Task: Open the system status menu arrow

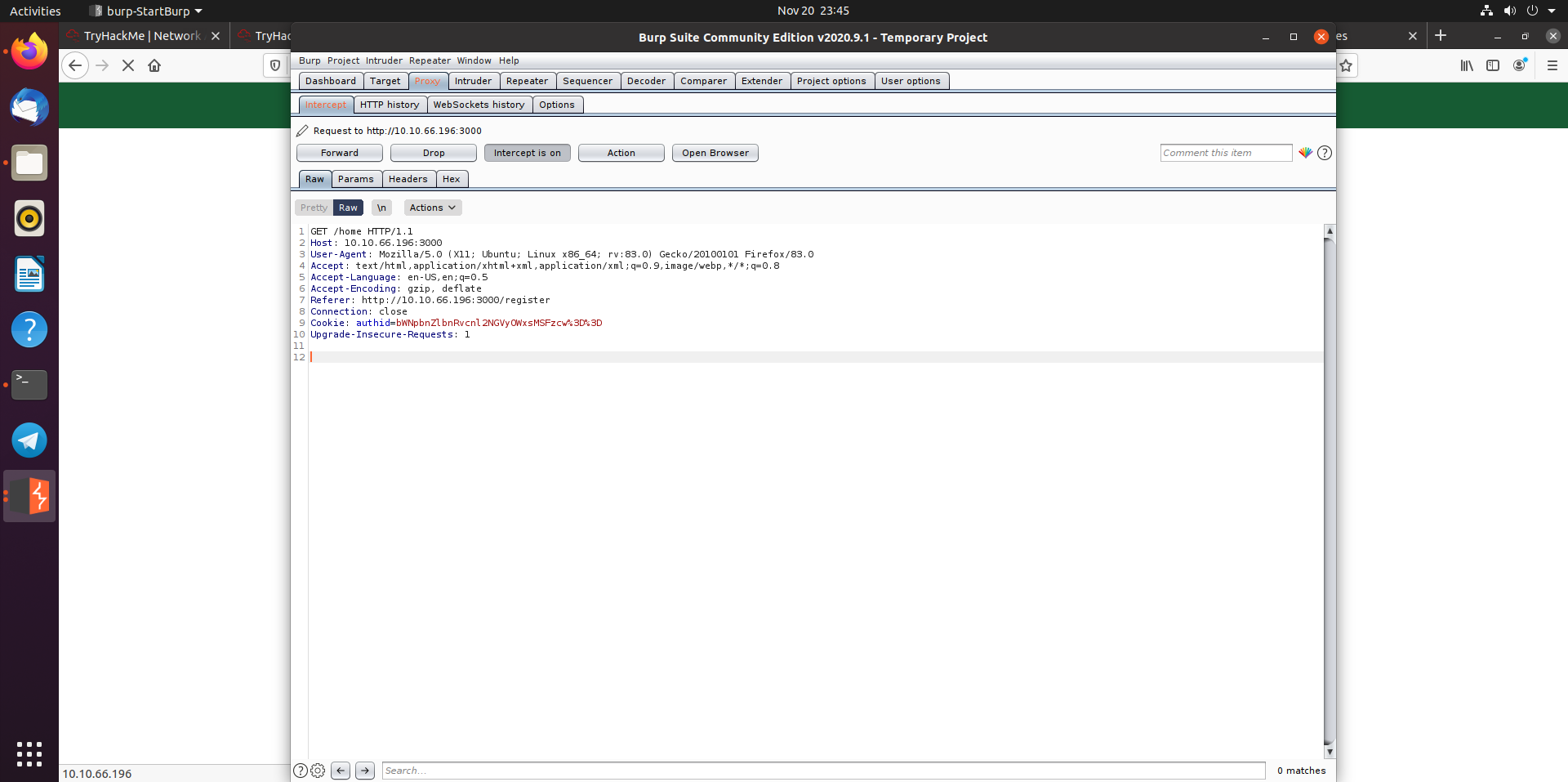Action: [x=1552, y=11]
